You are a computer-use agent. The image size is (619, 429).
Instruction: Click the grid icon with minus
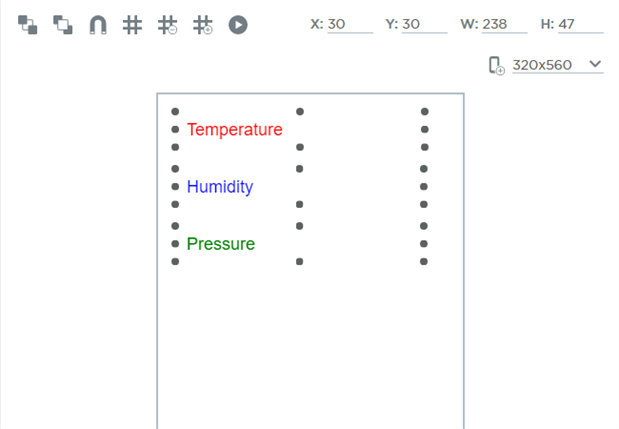[167, 25]
